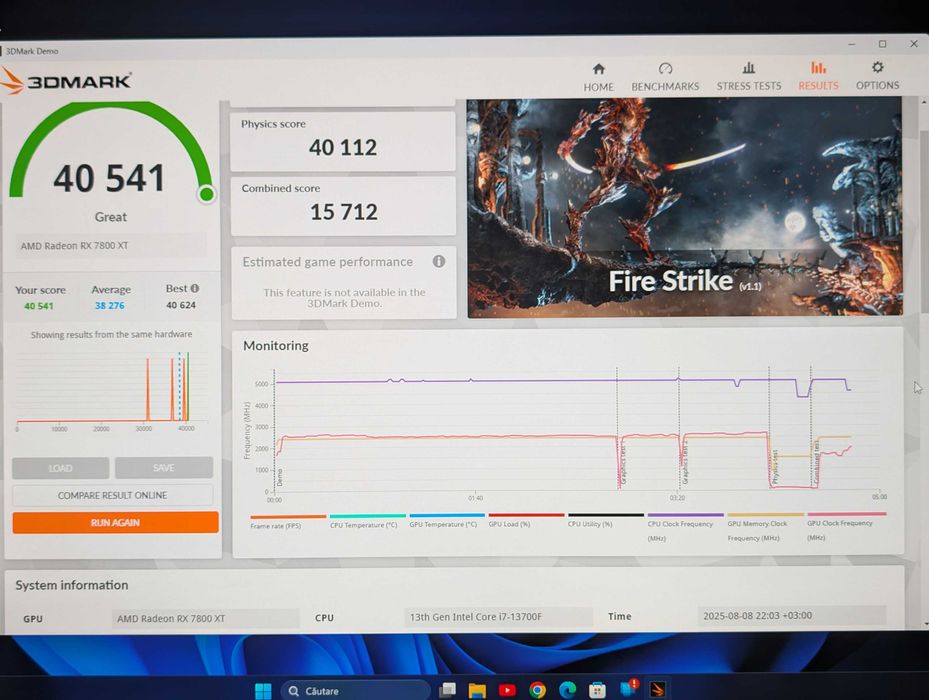Open Options gear icon
Viewport: 929px width, 700px height.
pos(877,67)
